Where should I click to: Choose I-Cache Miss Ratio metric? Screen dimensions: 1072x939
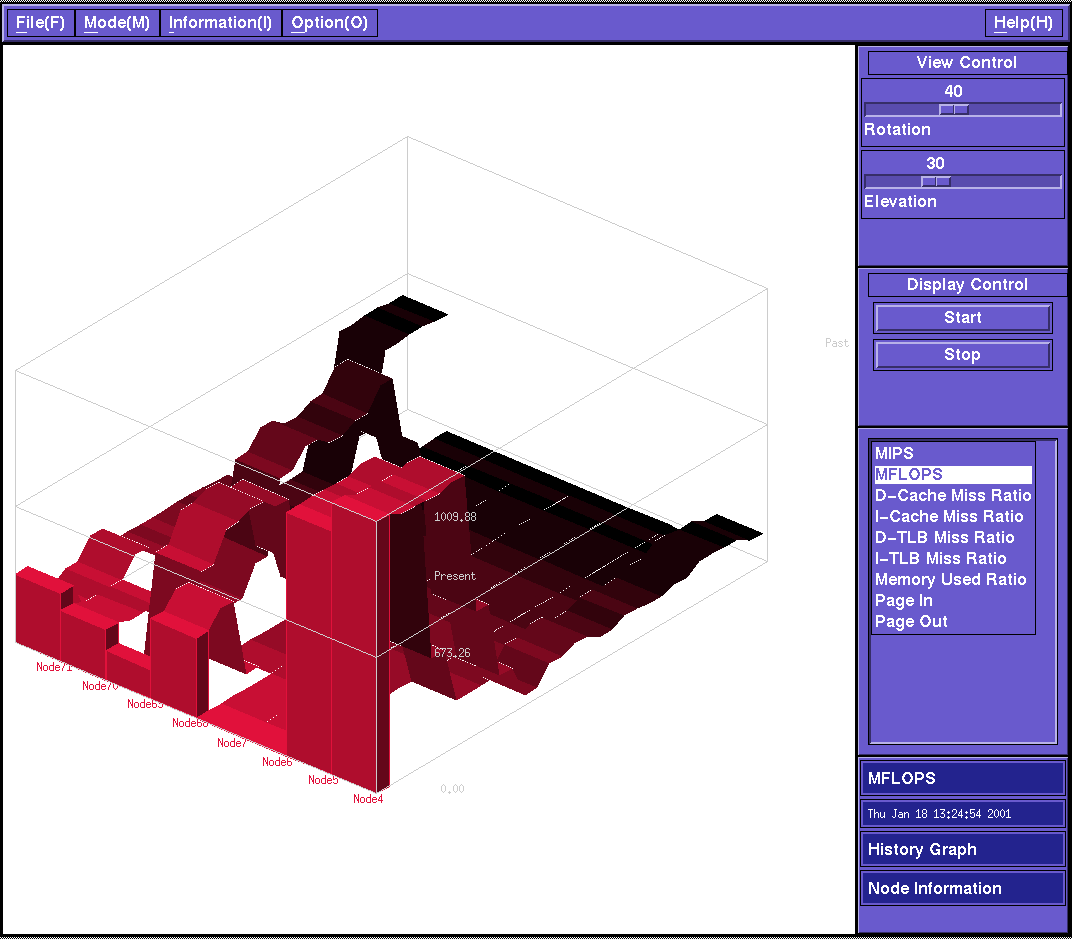tap(948, 517)
